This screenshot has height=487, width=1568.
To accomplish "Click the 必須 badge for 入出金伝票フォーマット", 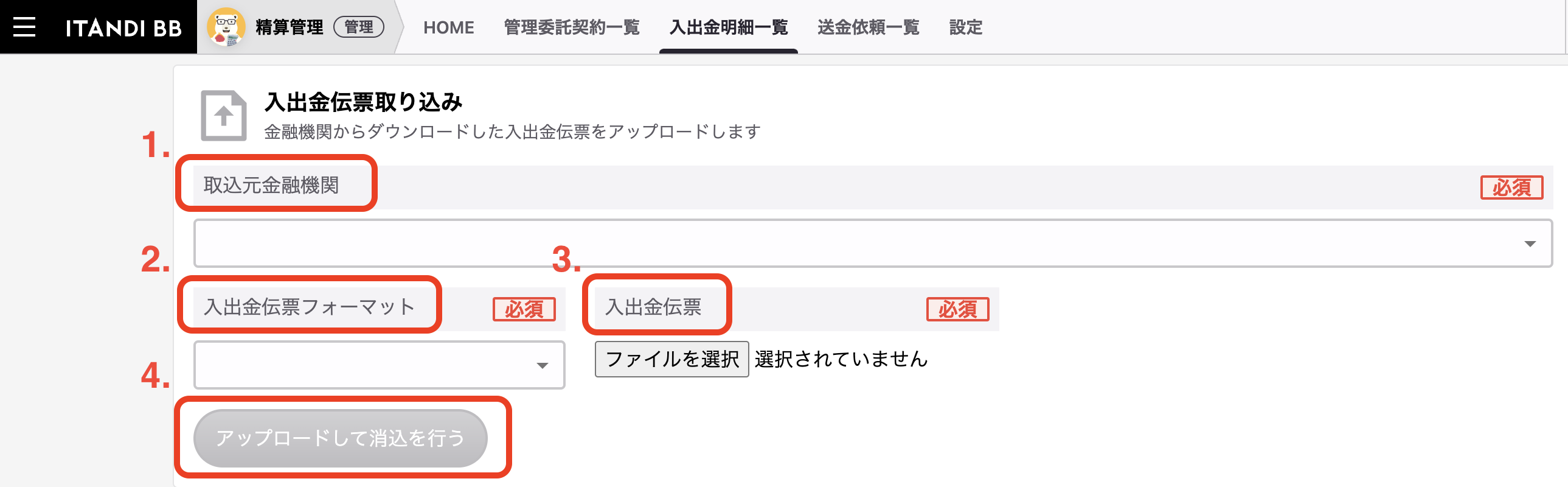I will (524, 309).
